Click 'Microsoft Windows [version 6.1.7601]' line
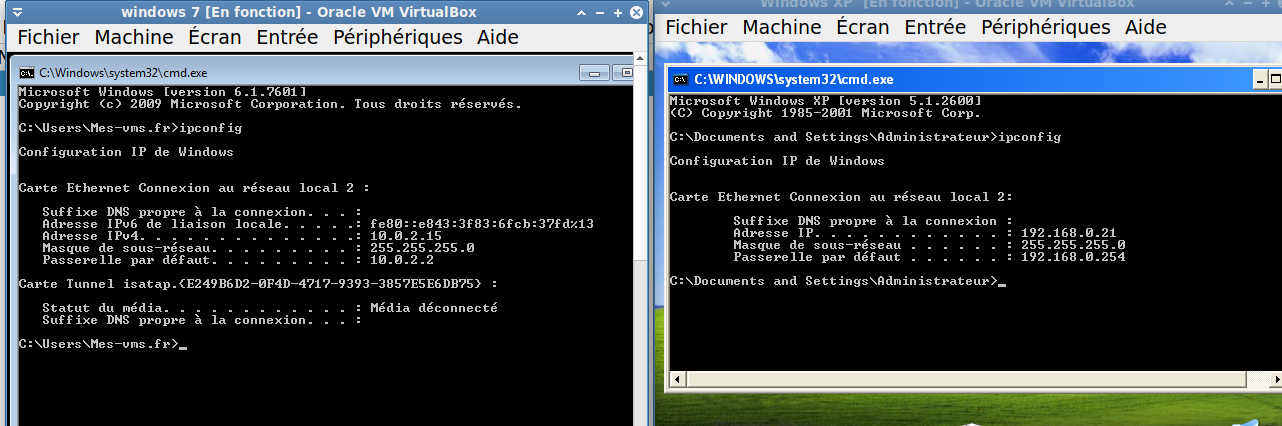The width and height of the screenshot is (1282, 426). tap(162, 92)
